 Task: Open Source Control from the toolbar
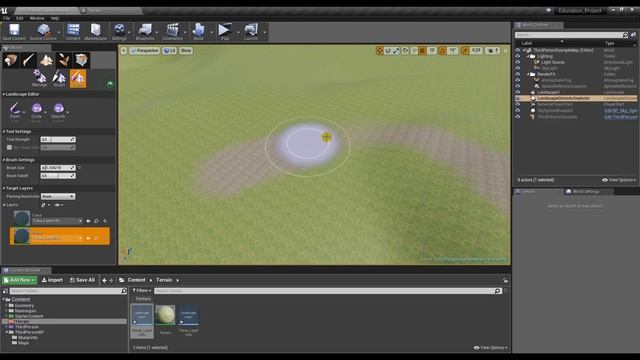pos(43,31)
